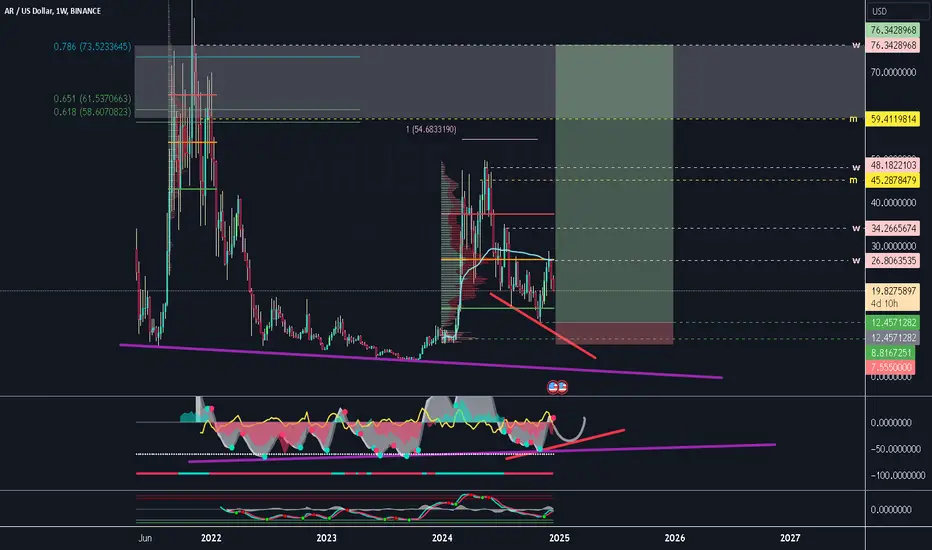The image size is (932, 550).
Task: Select the 76.3428968 green price label
Action: 893,30
